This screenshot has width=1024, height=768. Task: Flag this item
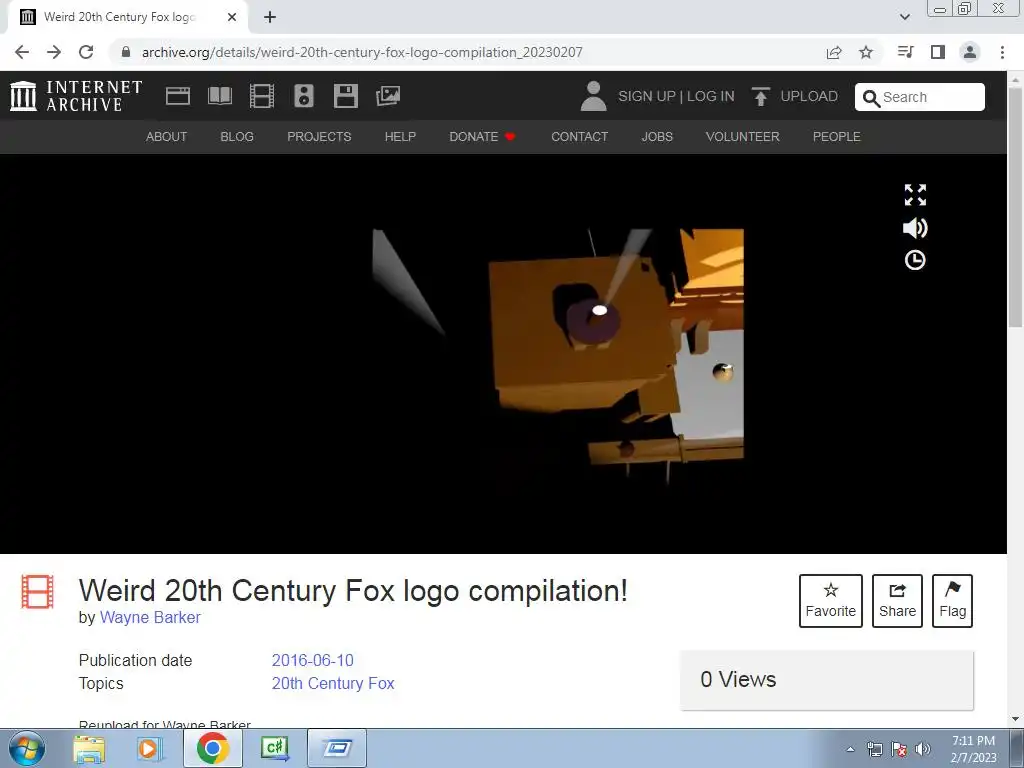tap(952, 601)
